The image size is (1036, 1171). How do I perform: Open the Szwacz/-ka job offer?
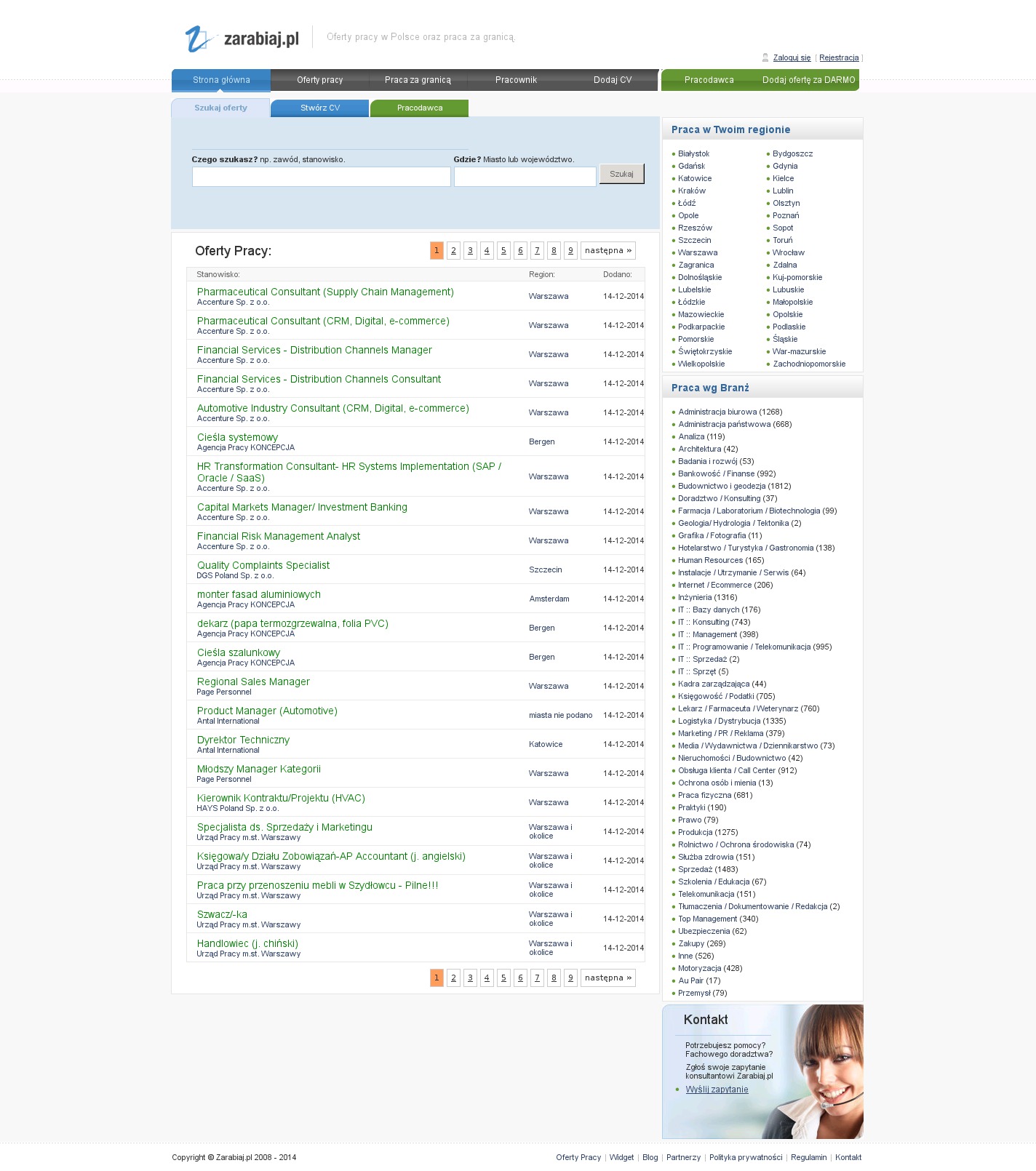[222, 914]
